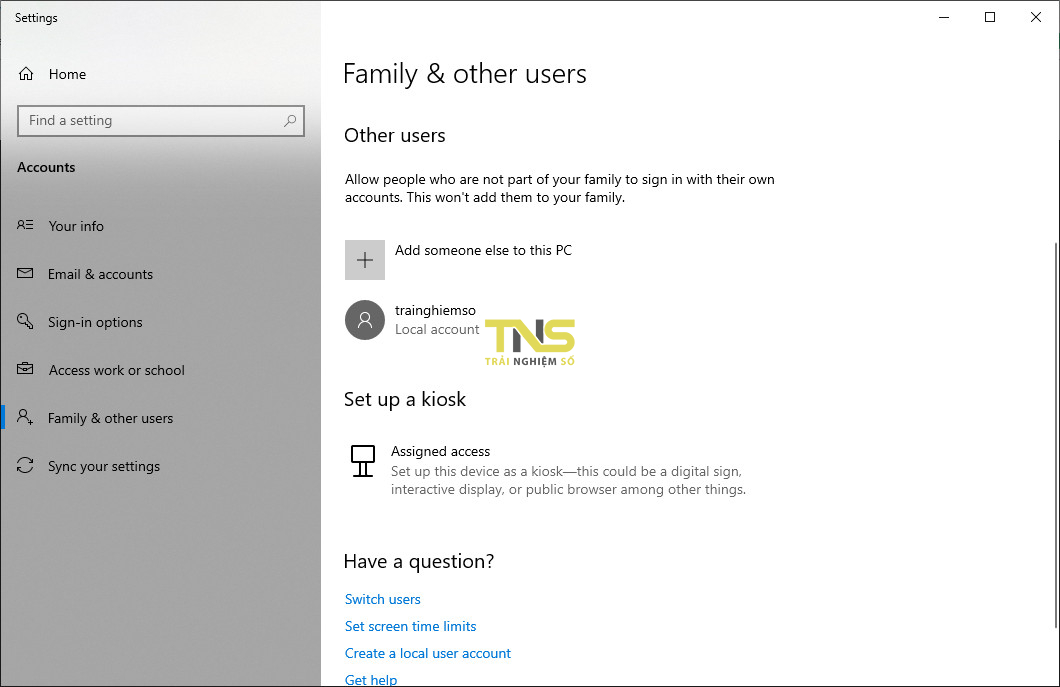Follow Create a local user account link
Image resolution: width=1060 pixels, height=687 pixels.
click(x=427, y=653)
